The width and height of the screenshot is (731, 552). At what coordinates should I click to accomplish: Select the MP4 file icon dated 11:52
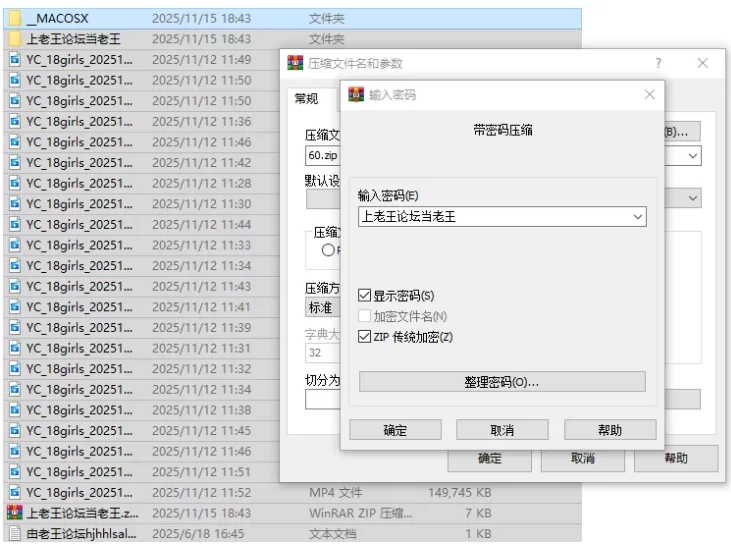click(x=15, y=492)
